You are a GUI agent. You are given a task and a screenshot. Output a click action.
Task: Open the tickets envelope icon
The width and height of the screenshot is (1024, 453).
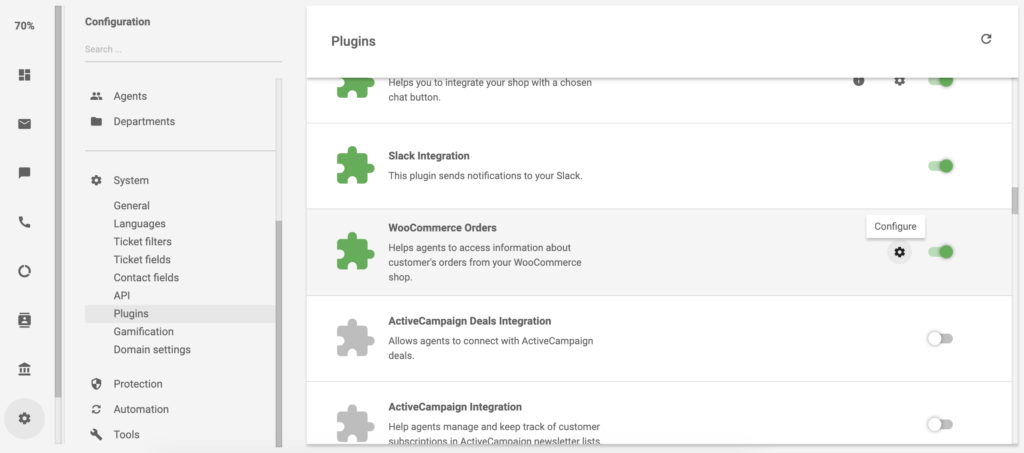pos(25,124)
